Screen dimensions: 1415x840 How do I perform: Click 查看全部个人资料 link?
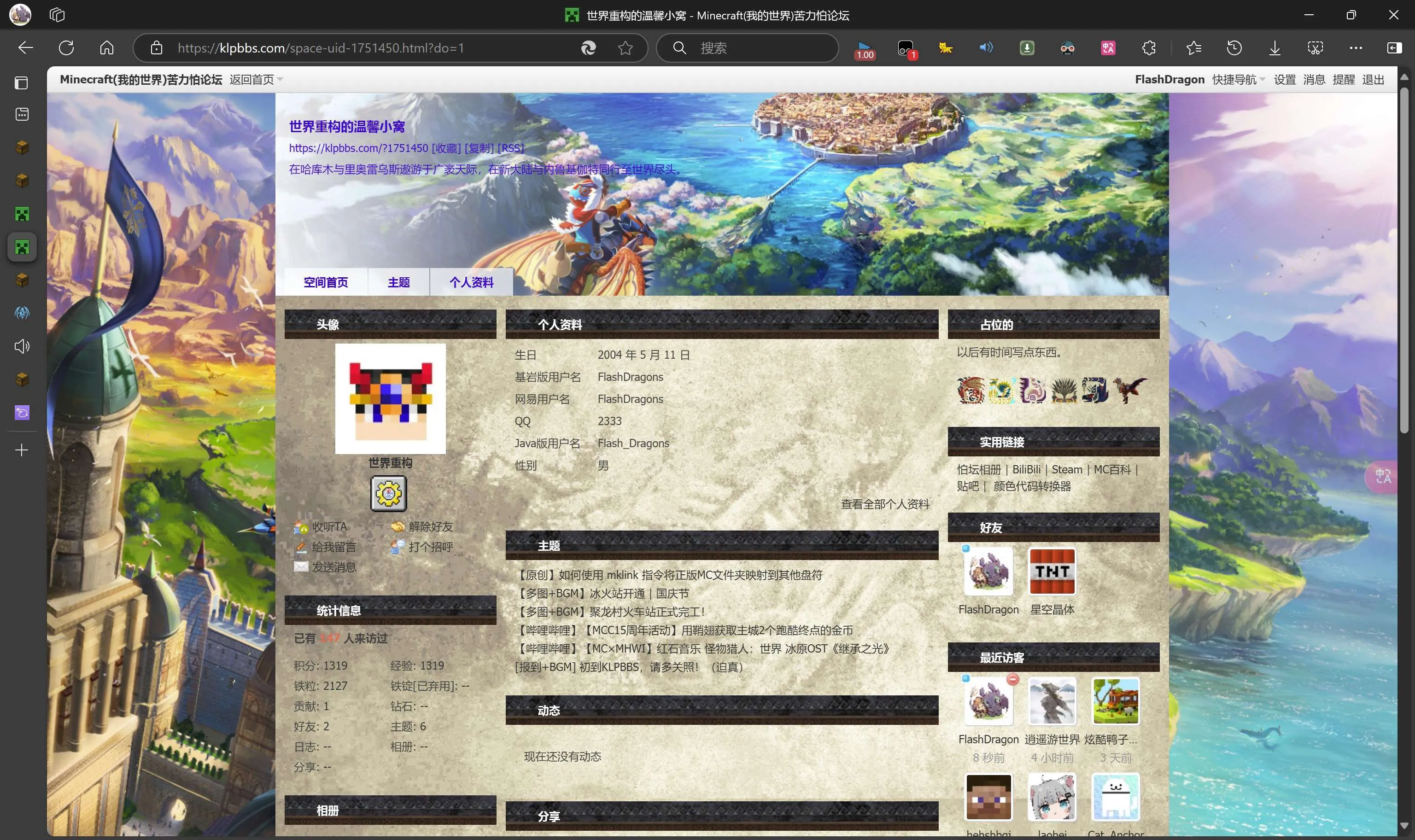885,504
